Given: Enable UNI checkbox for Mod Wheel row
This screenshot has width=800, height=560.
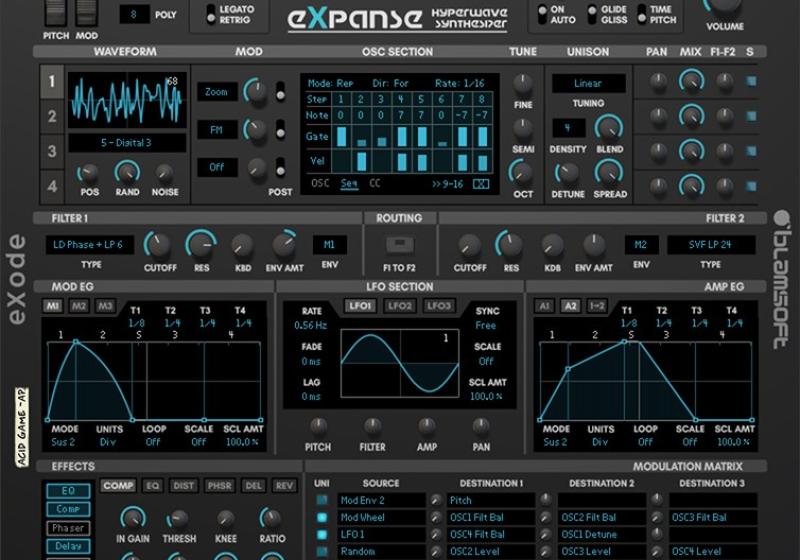Looking at the screenshot, I should point(322,517).
